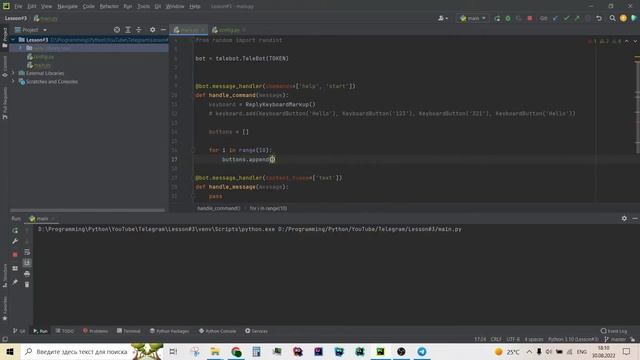Jump to next highlighted error arrow
The height and width of the screenshot is (360, 640).
[635, 41]
